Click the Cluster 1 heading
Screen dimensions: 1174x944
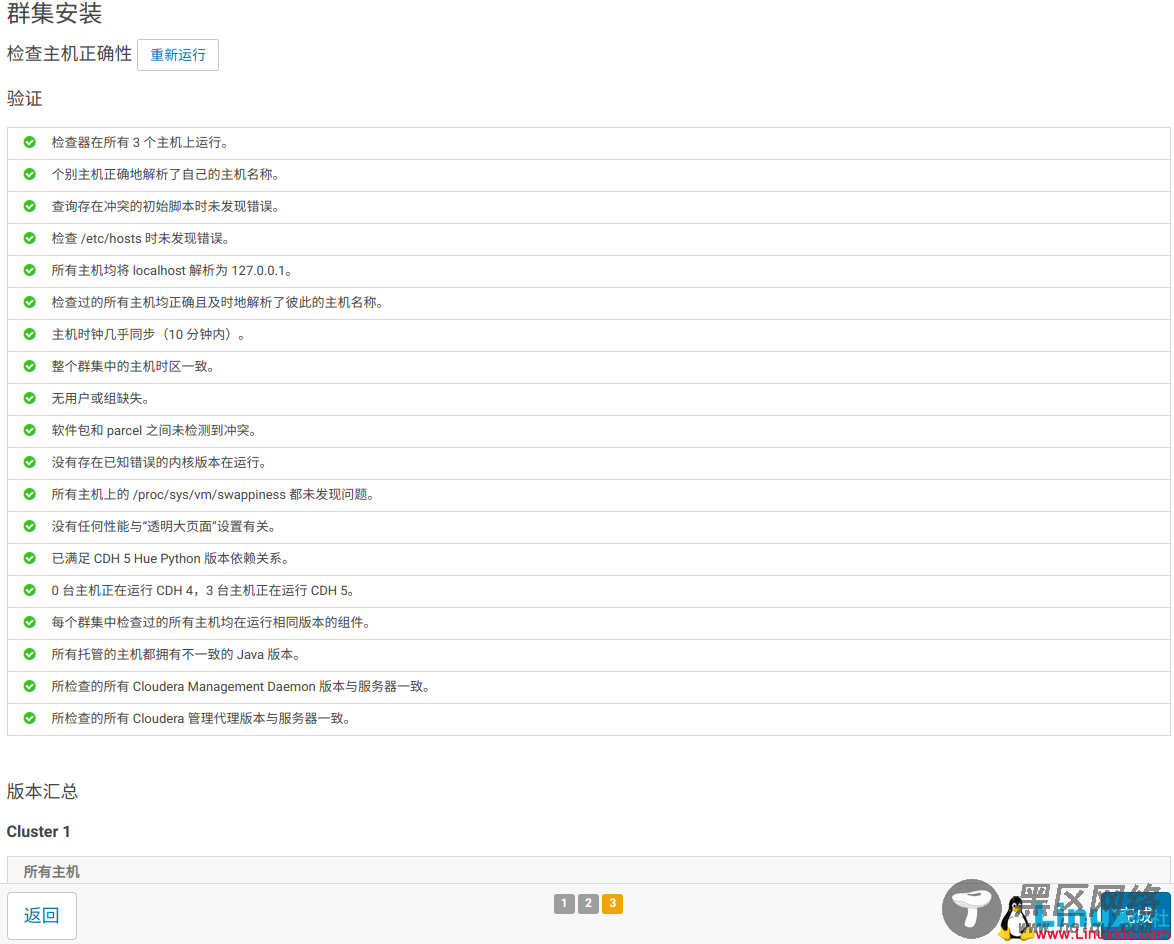pyautogui.click(x=38, y=832)
